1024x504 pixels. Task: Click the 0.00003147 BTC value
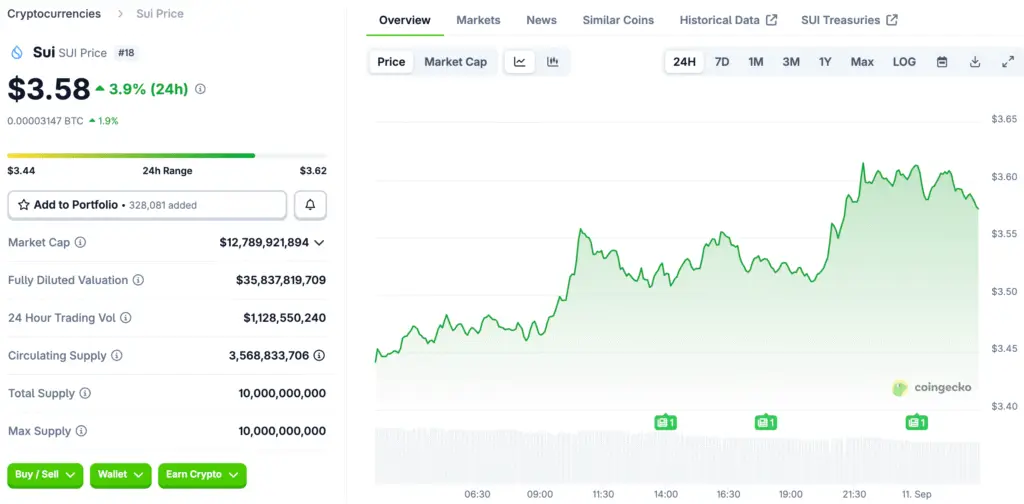45,121
